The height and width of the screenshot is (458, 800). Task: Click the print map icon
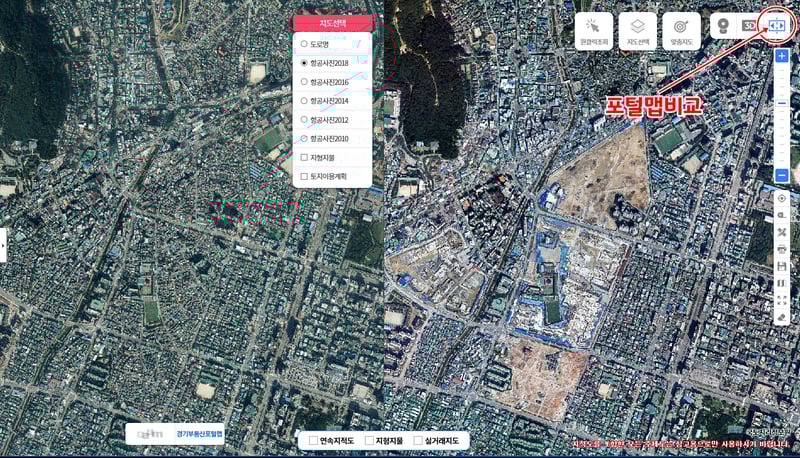pyautogui.click(x=782, y=250)
